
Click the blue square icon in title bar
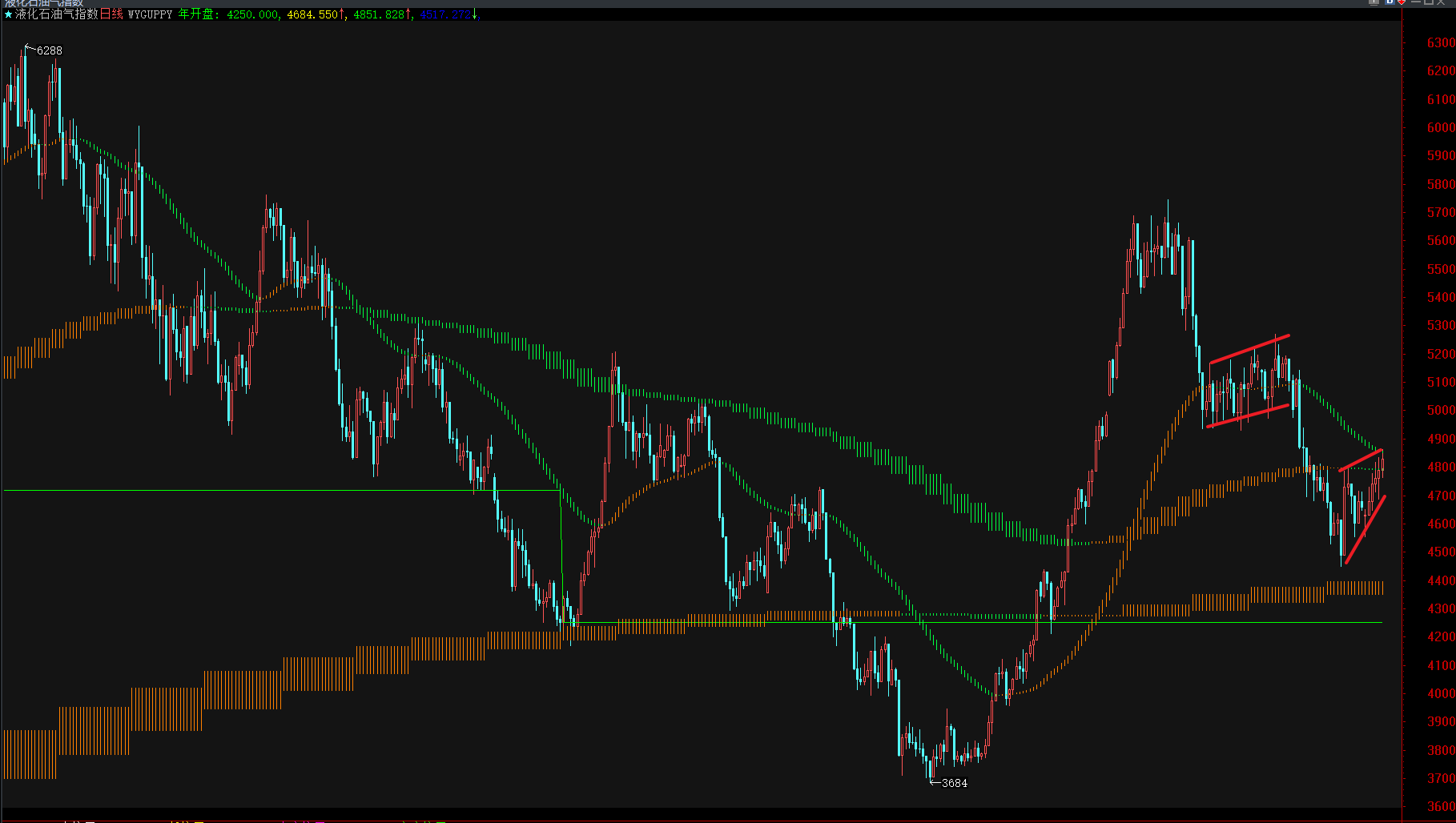click(1390, 2)
